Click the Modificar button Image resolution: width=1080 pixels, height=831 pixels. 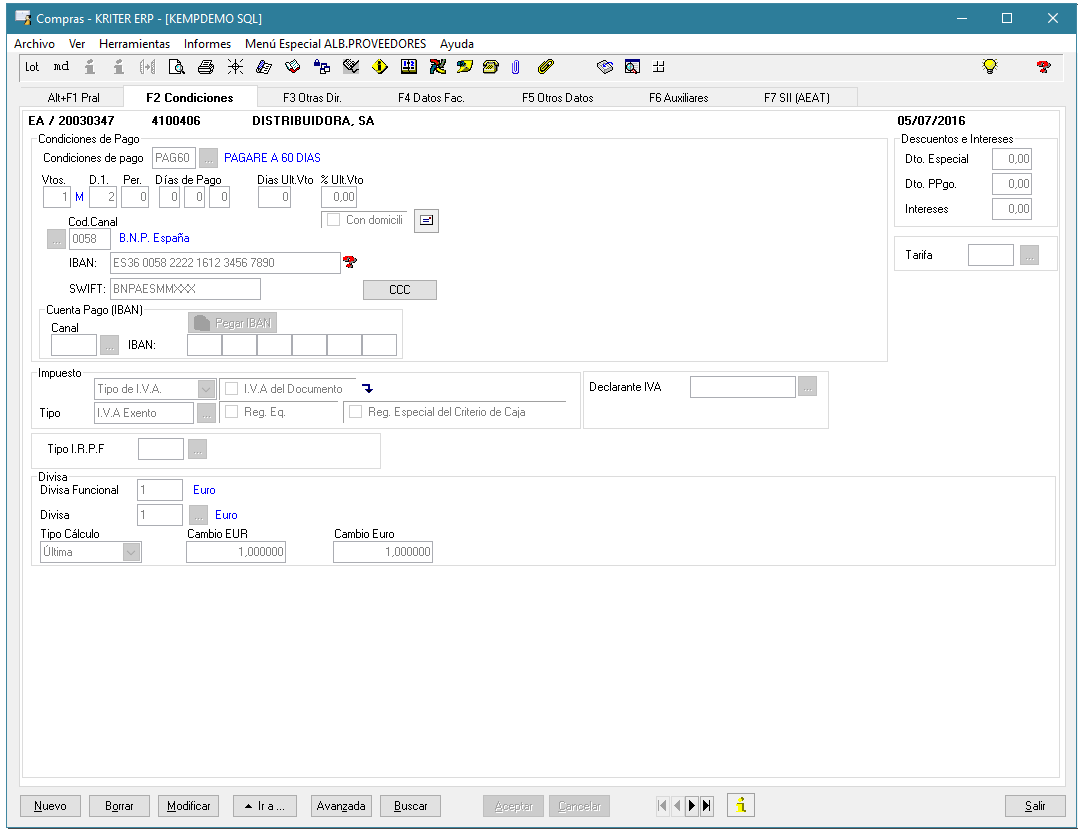click(189, 806)
